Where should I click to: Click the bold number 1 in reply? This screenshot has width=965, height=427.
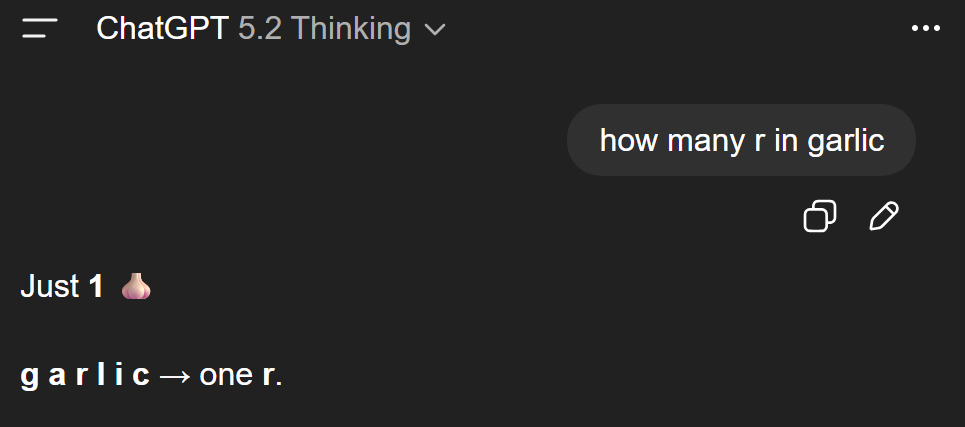tap(96, 287)
